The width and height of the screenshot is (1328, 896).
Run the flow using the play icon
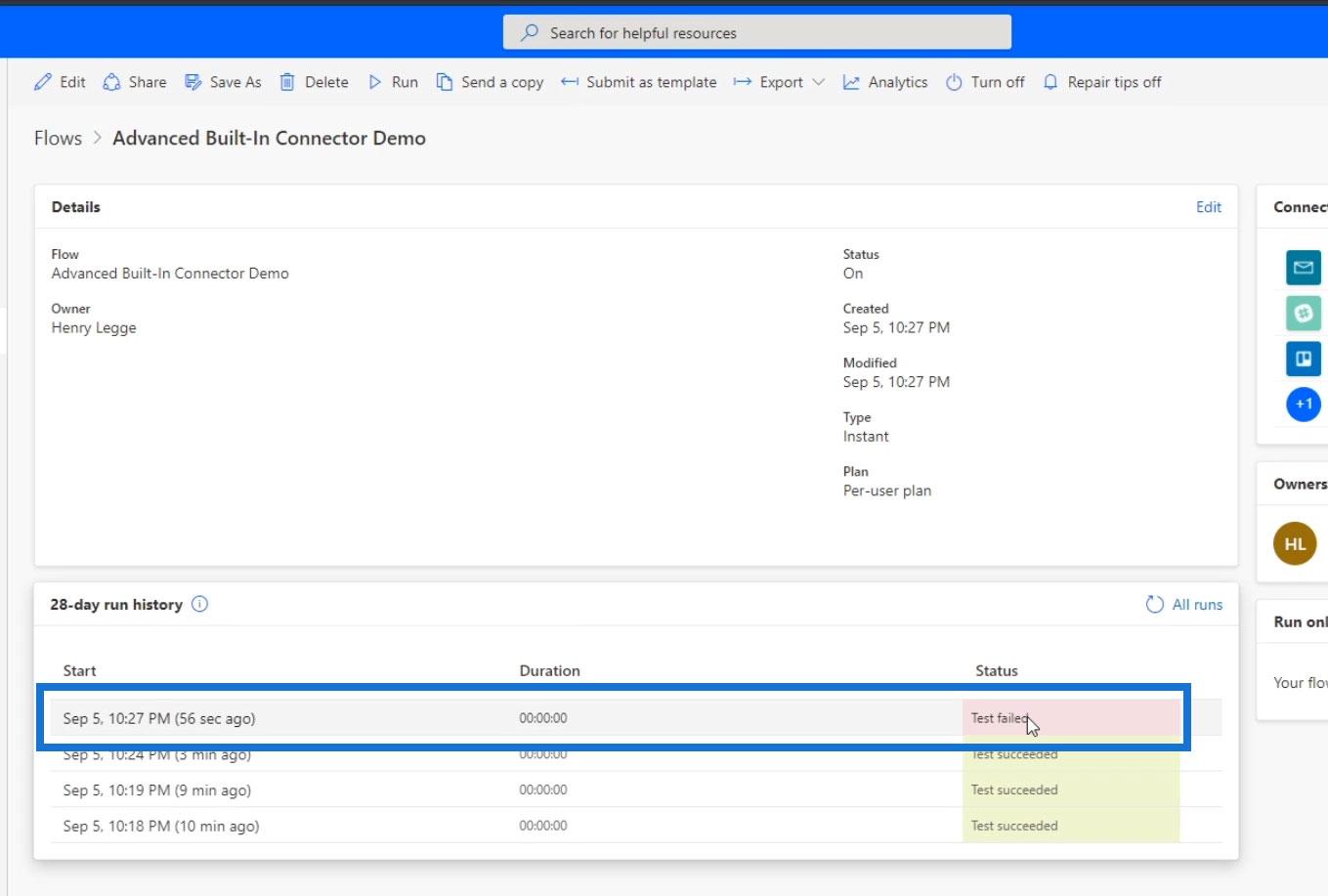click(x=375, y=82)
